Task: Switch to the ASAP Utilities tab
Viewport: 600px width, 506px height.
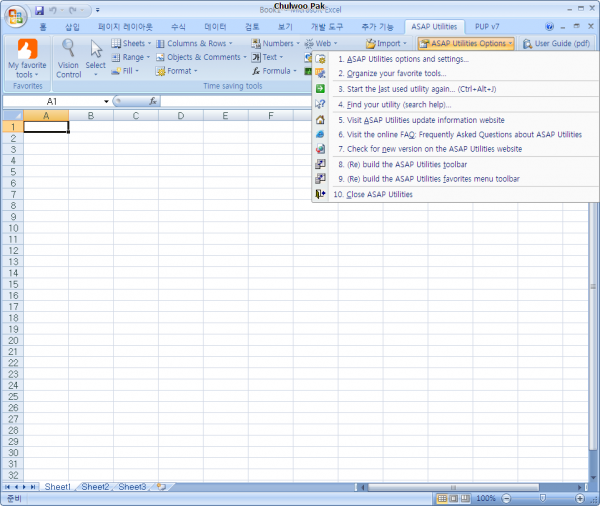Action: tap(434, 26)
